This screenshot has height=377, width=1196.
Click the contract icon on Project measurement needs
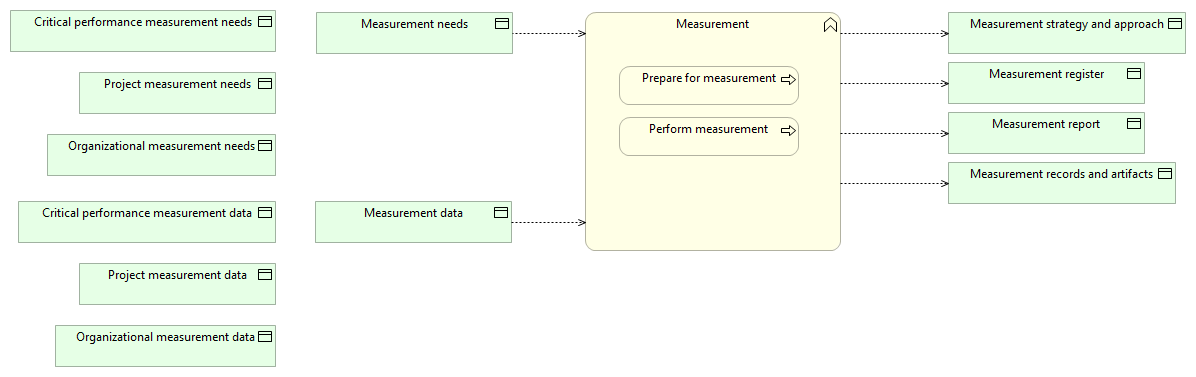click(x=265, y=84)
